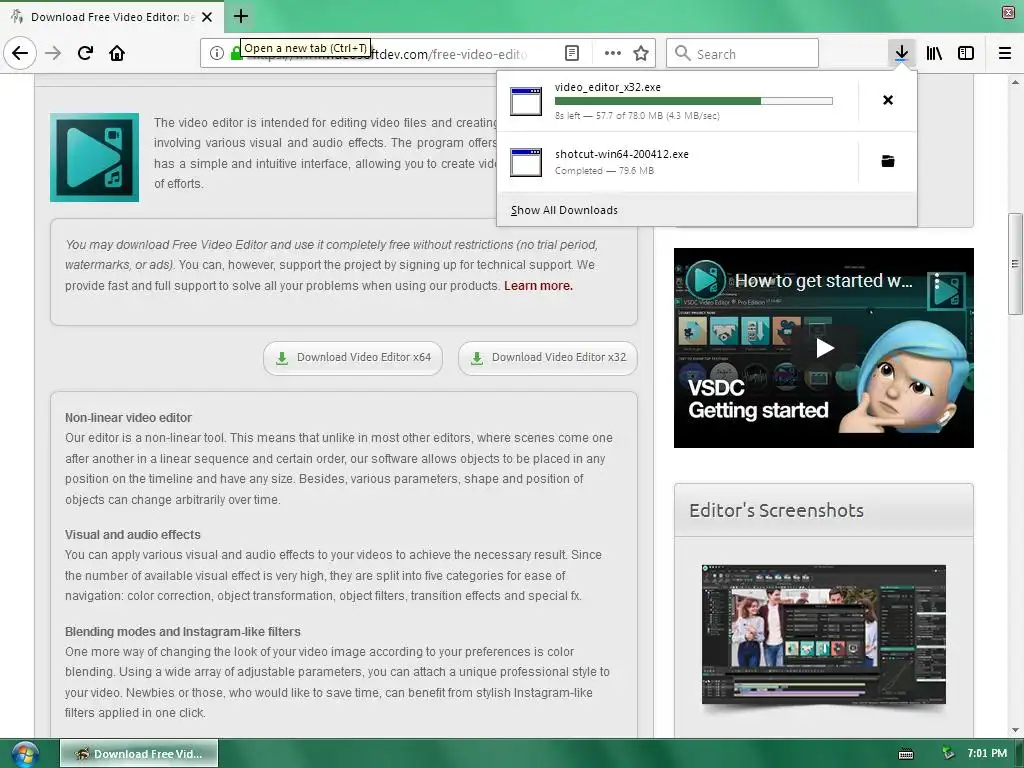This screenshot has height=768, width=1024.
Task: Click the green arrow icon on x64 download
Action: tap(281, 358)
